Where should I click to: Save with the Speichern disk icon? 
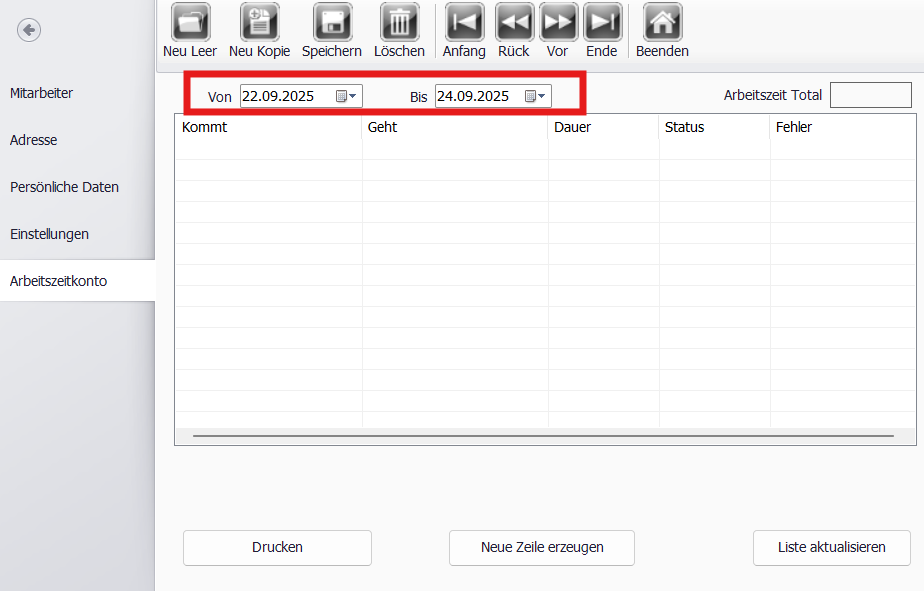(x=332, y=22)
